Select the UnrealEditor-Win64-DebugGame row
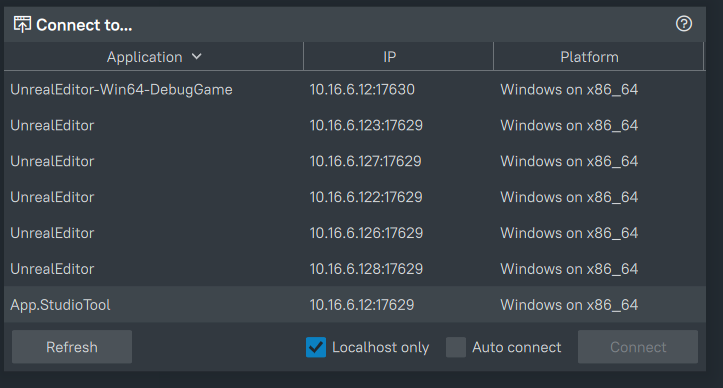The image size is (723, 388). pos(355,90)
